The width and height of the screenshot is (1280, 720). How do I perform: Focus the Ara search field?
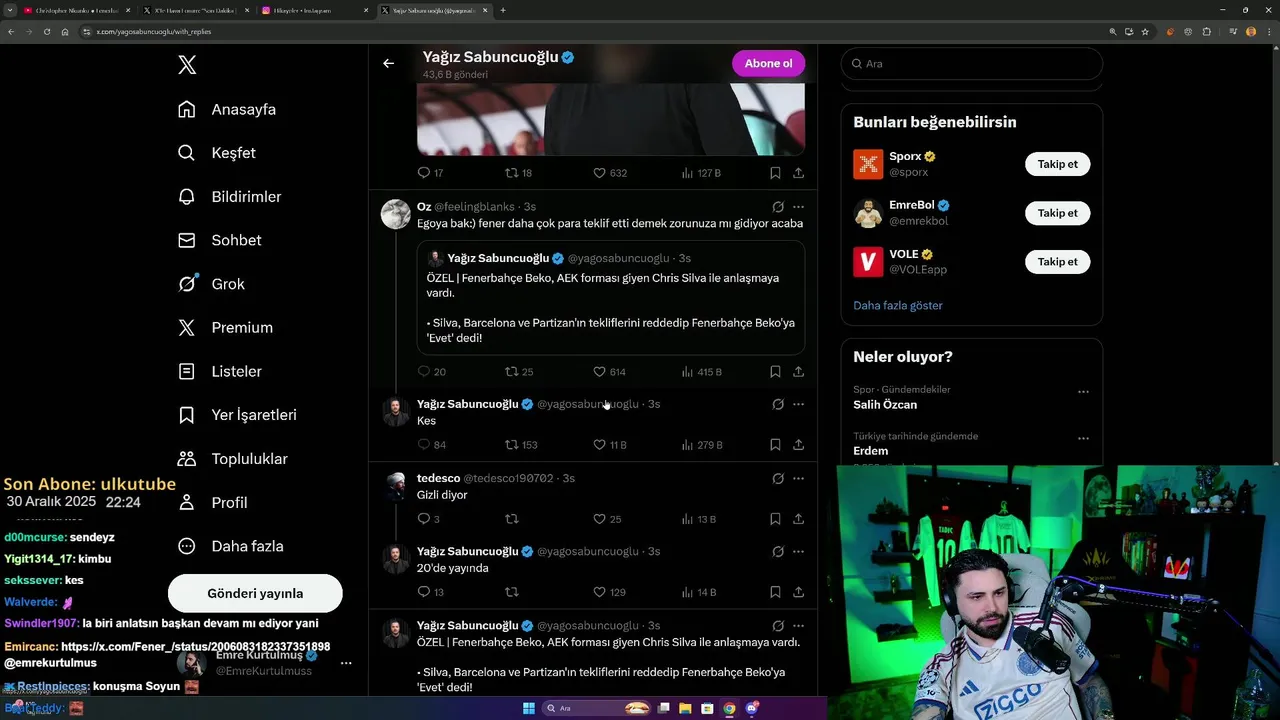click(x=972, y=63)
